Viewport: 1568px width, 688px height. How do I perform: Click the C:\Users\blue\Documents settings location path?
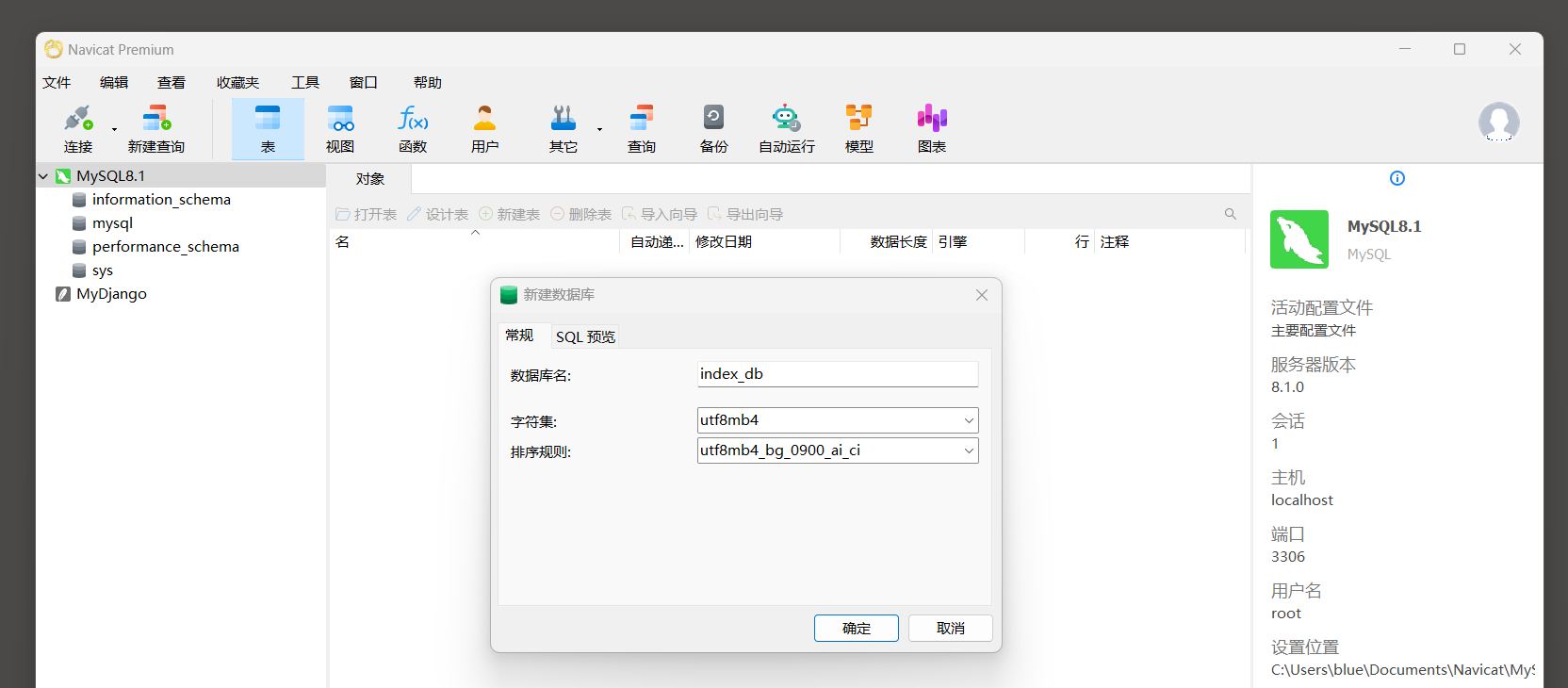[1402, 670]
